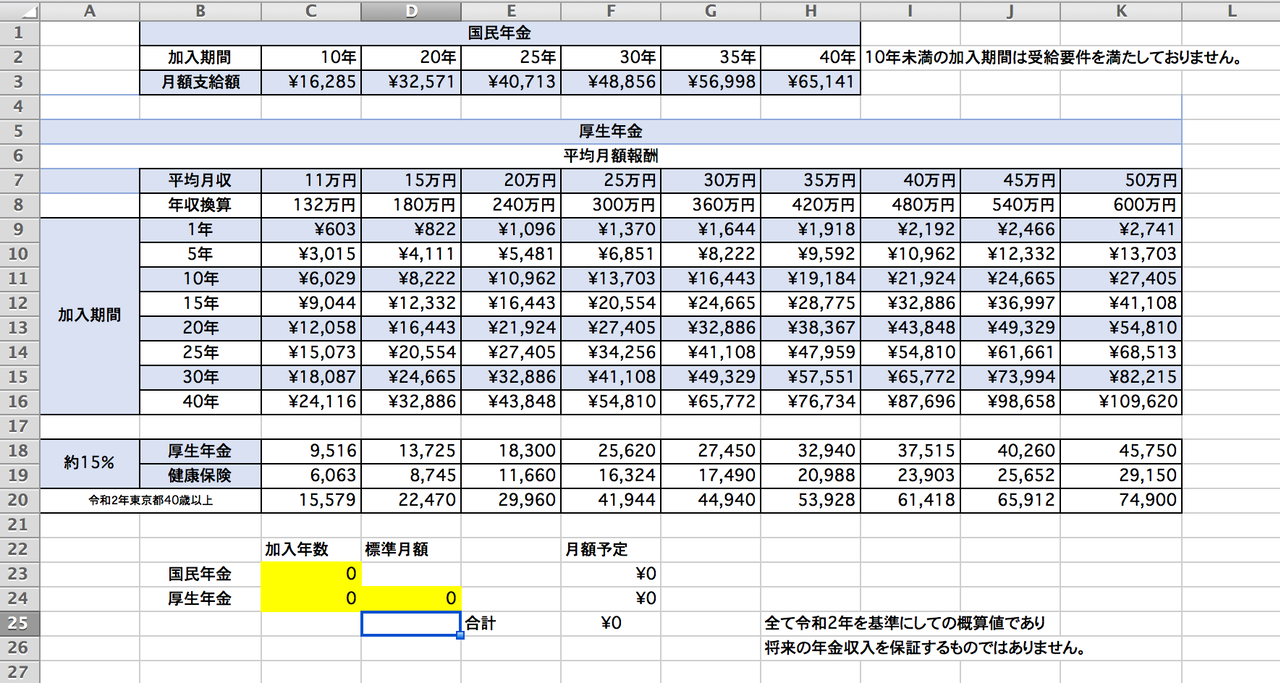
Task: Select column A header
Action: 90,11
